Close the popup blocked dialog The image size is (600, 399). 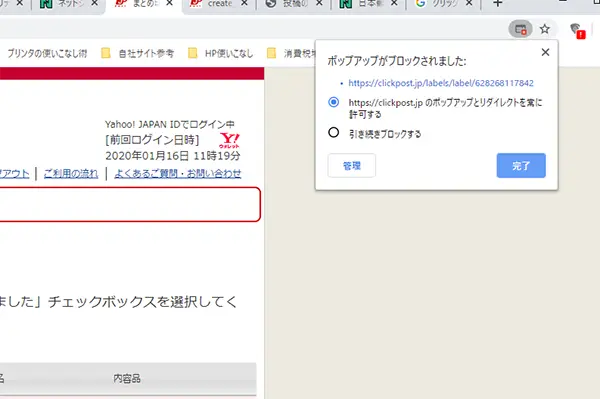pyautogui.click(x=545, y=52)
